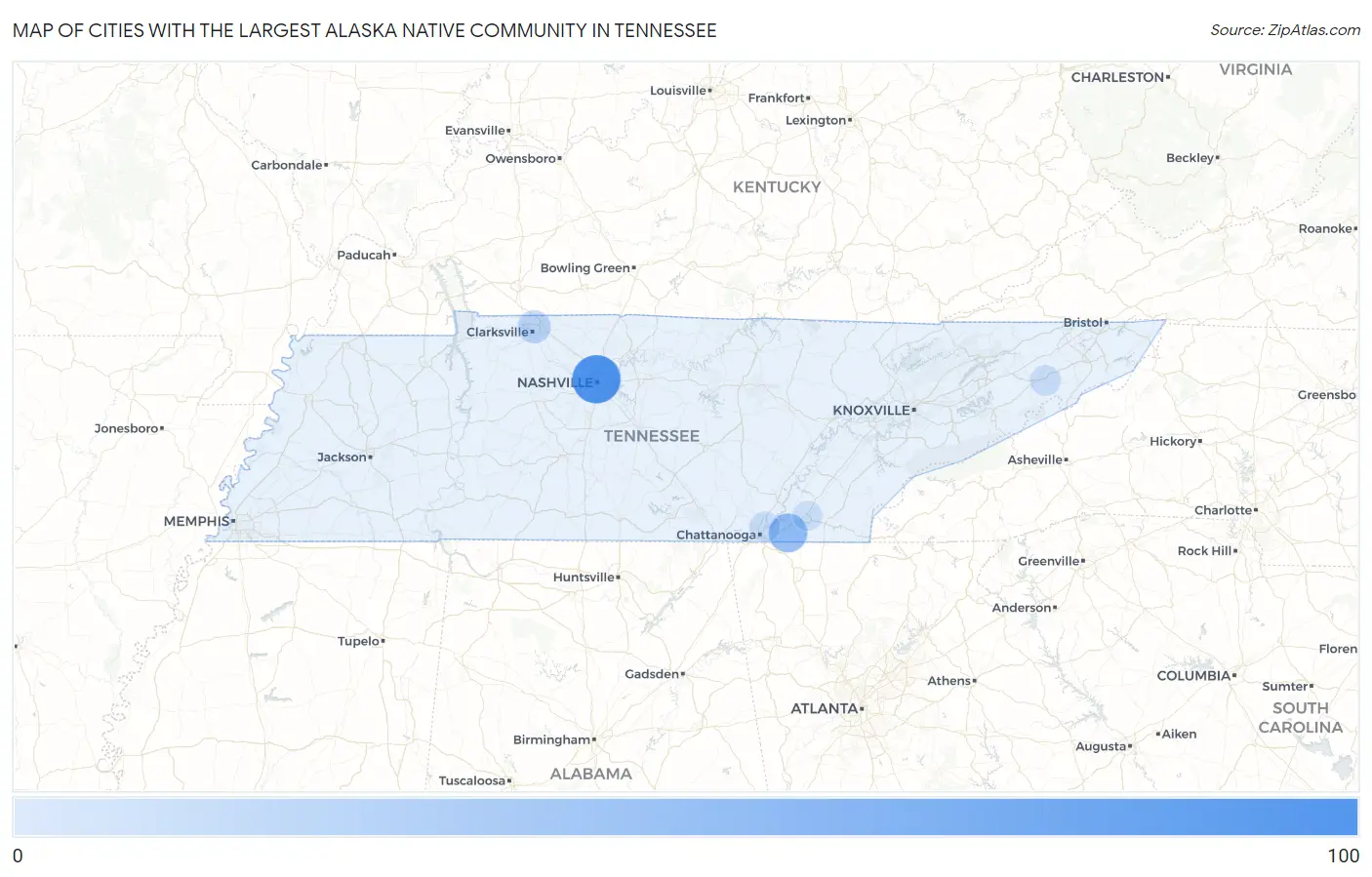Click the Tuscaloosa city label
The width and height of the screenshot is (1372, 877).
(x=472, y=781)
